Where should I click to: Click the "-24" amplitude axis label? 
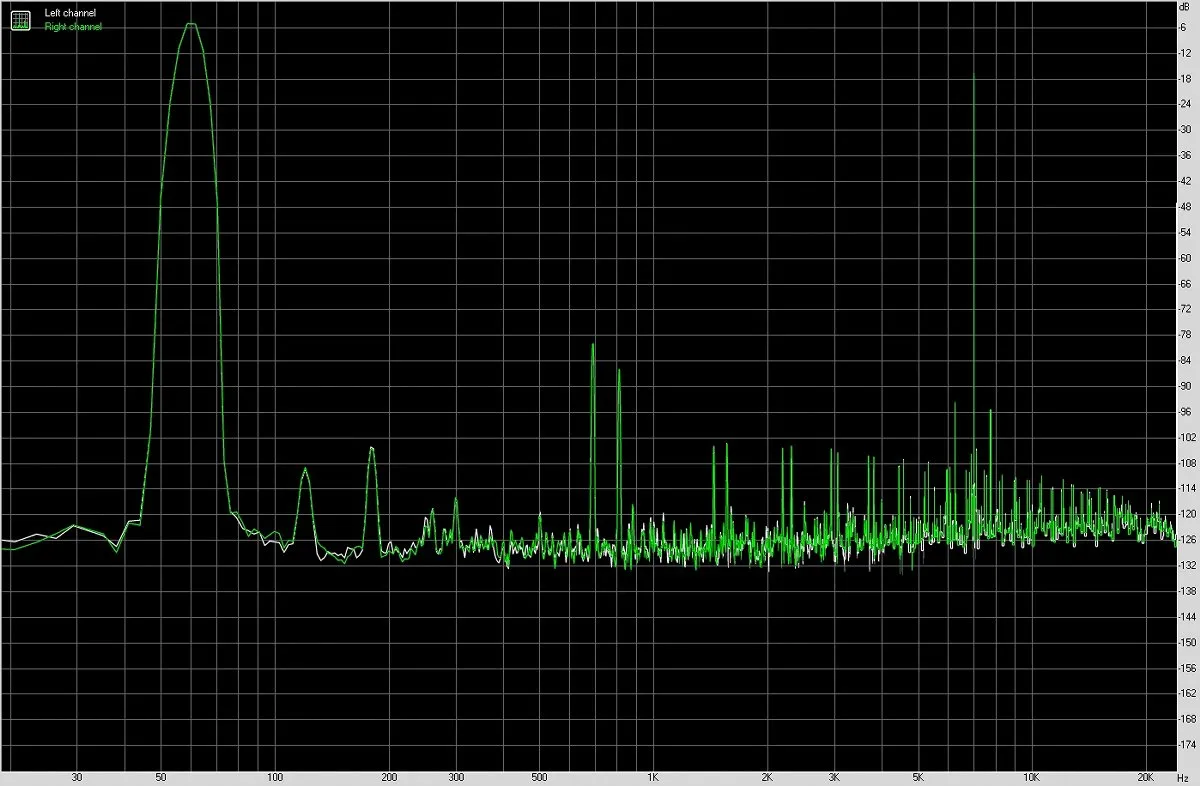pyautogui.click(x=1187, y=104)
